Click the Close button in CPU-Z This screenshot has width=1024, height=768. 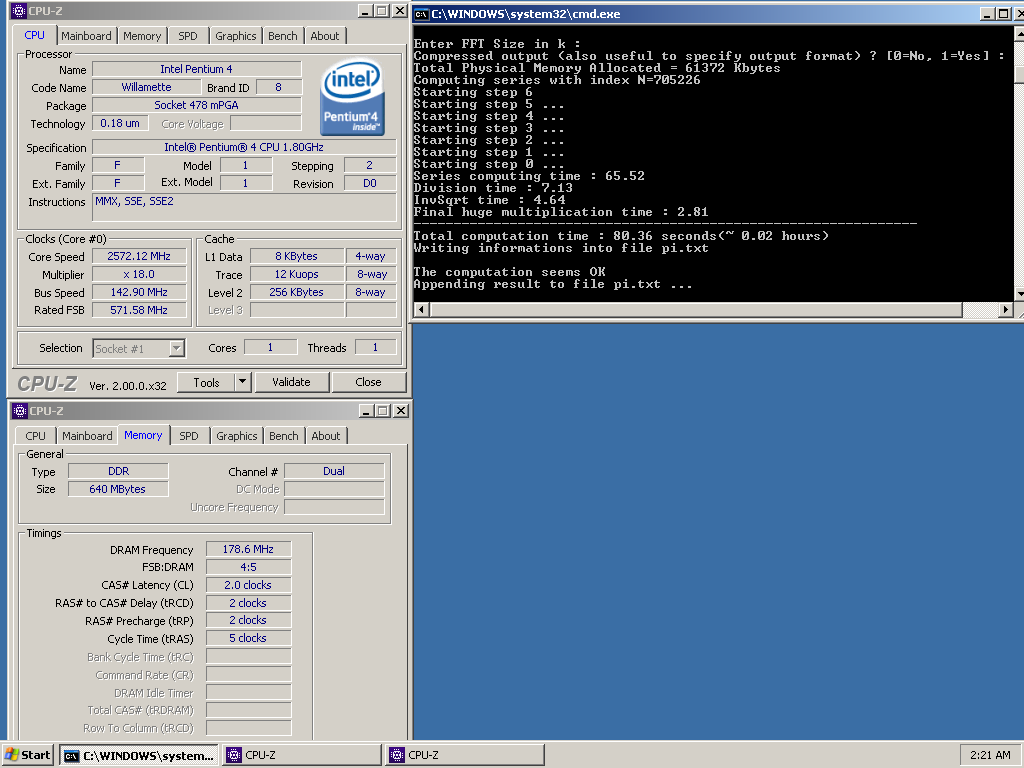[368, 382]
